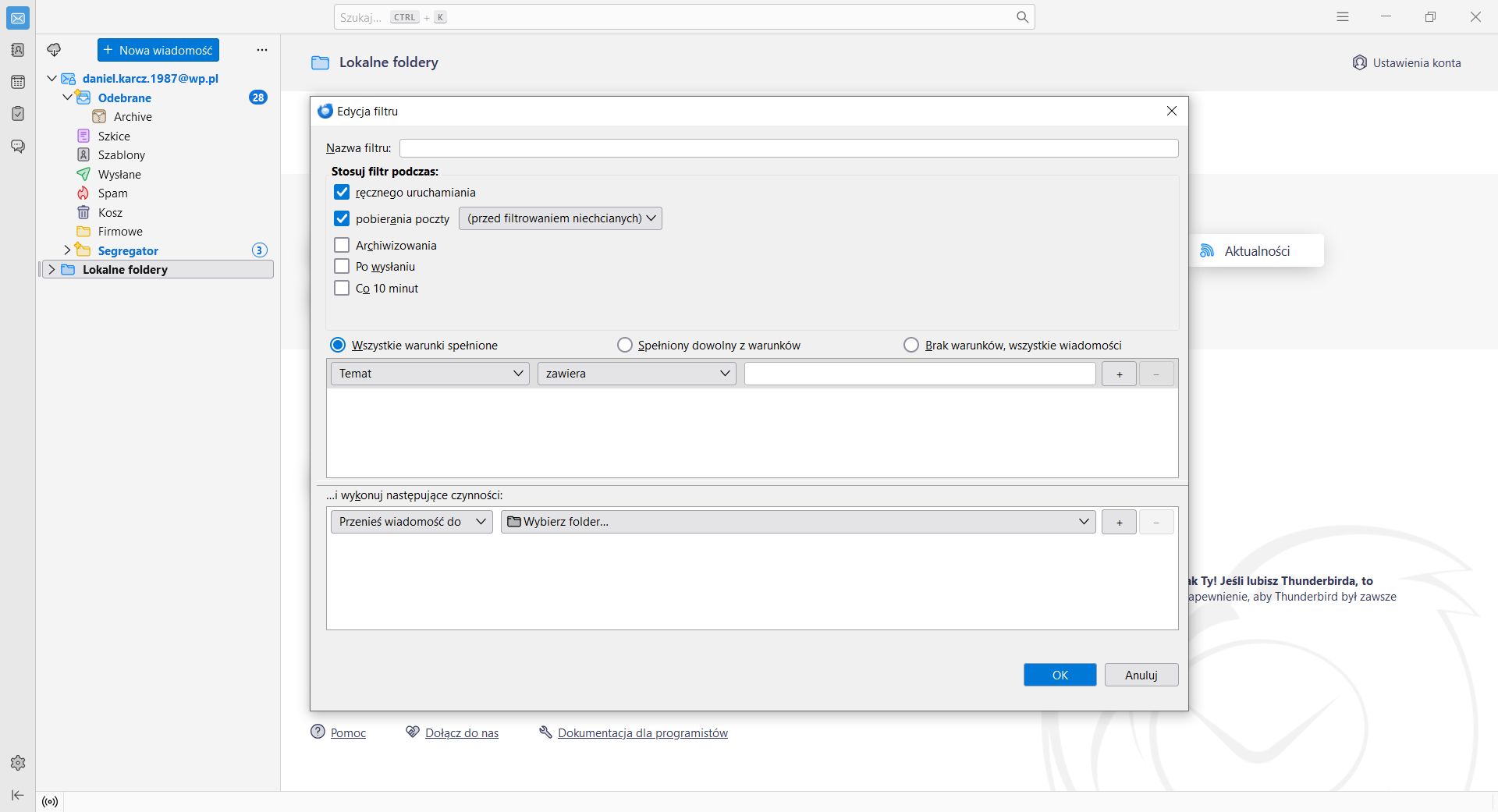Open the folder pane options menu
The height and width of the screenshot is (812, 1498).
pos(262,50)
